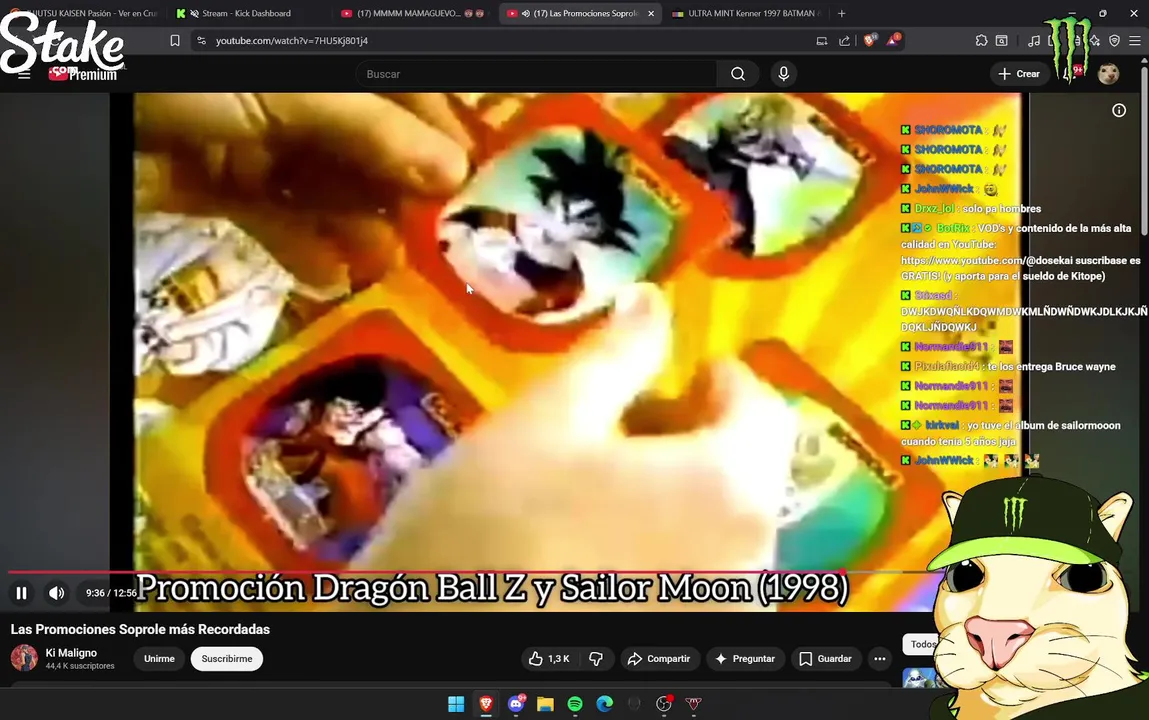This screenshot has width=1149, height=720.
Task: Switch to Stream - Kick Dashboard tab
Action: (x=246, y=13)
